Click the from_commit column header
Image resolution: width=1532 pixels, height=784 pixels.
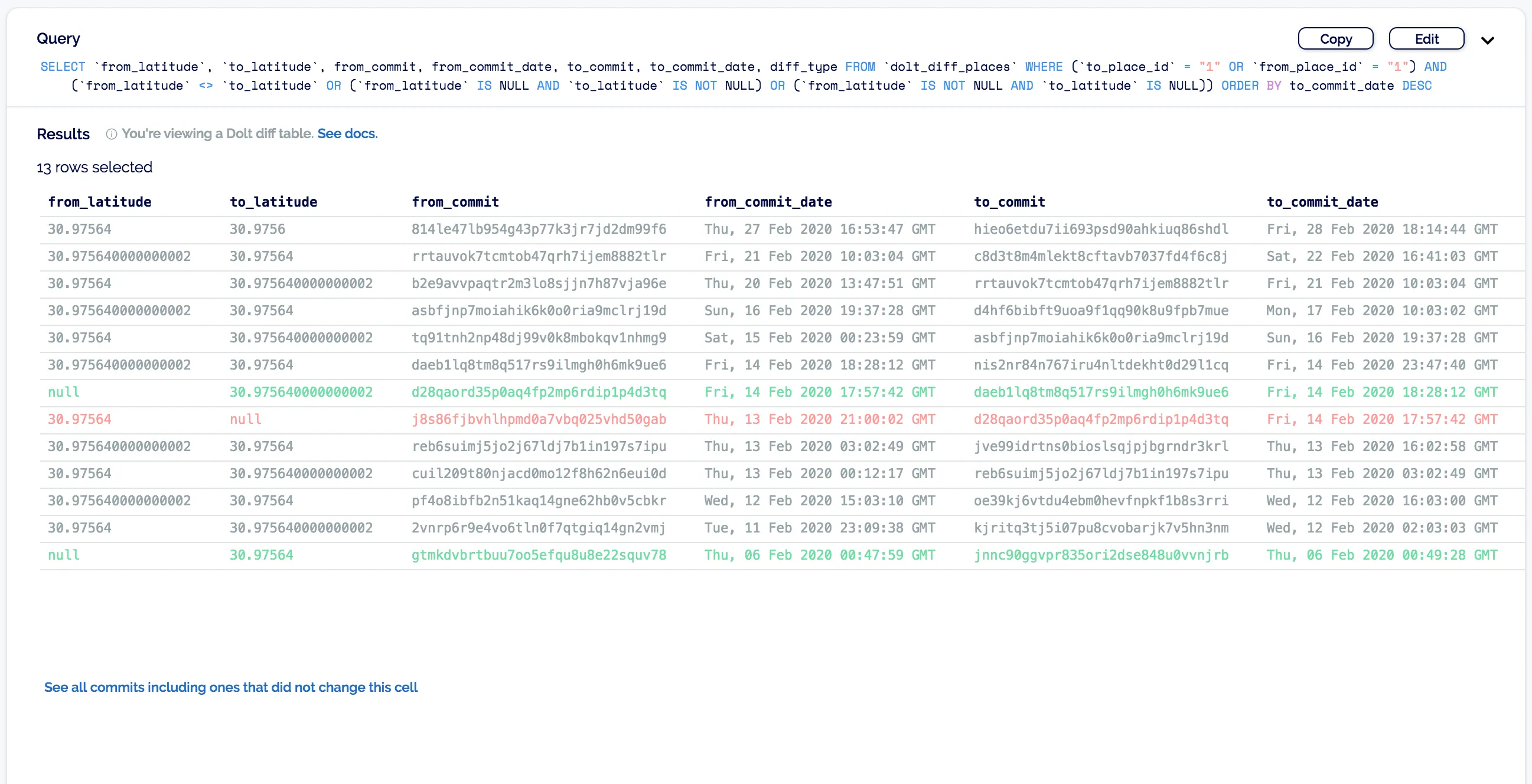pos(455,202)
